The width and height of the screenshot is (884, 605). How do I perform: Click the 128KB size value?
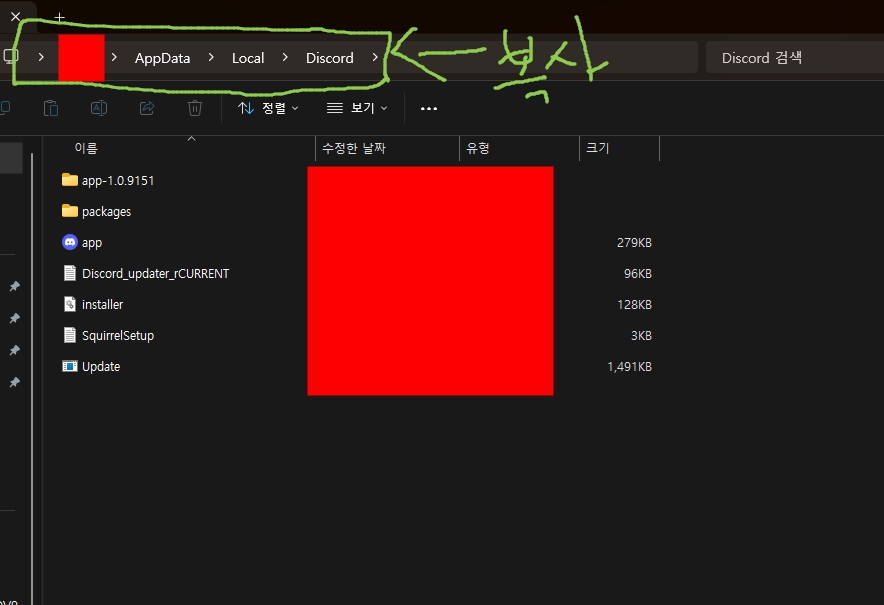[634, 304]
